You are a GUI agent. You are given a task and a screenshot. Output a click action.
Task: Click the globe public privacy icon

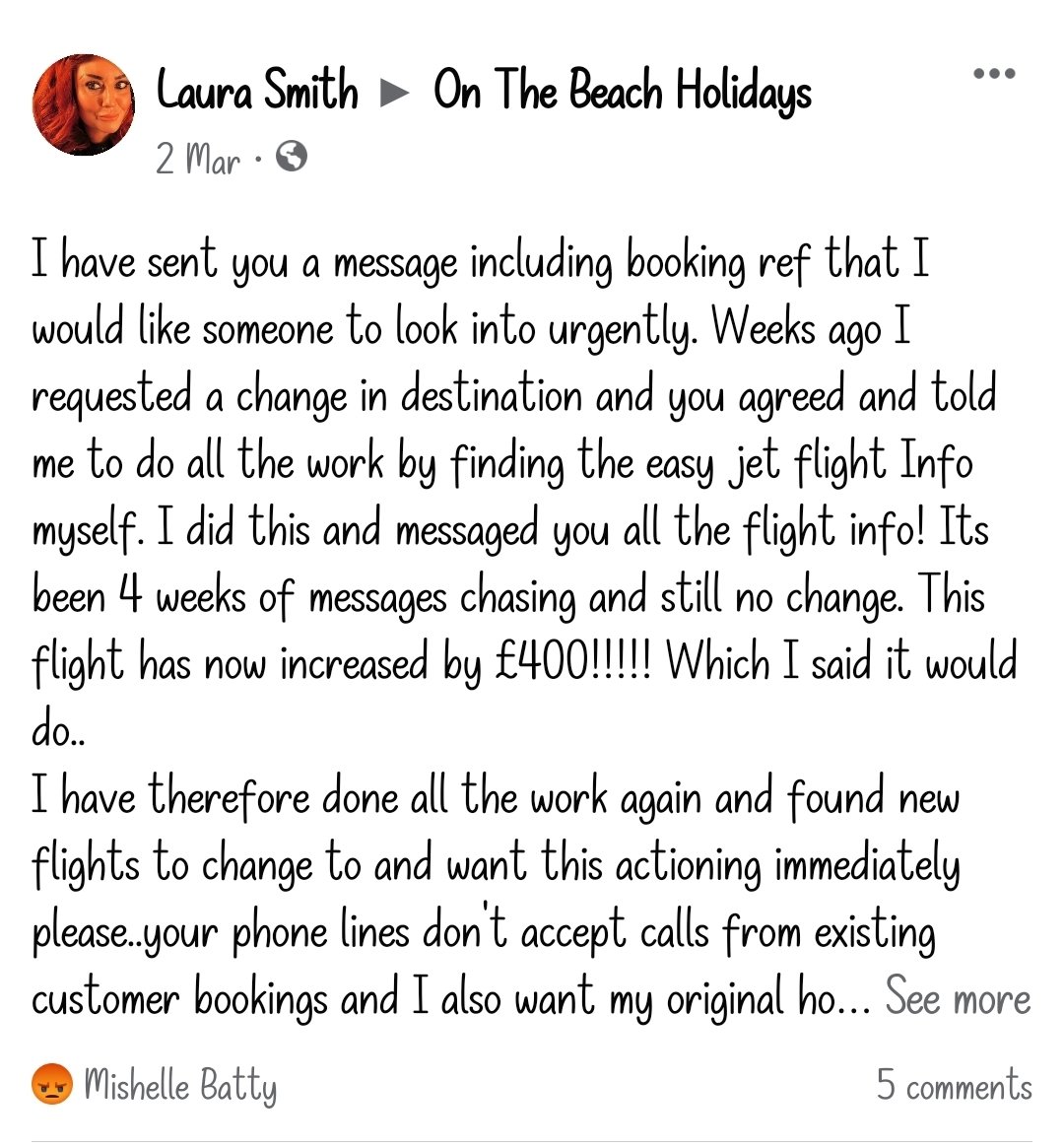[x=291, y=157]
